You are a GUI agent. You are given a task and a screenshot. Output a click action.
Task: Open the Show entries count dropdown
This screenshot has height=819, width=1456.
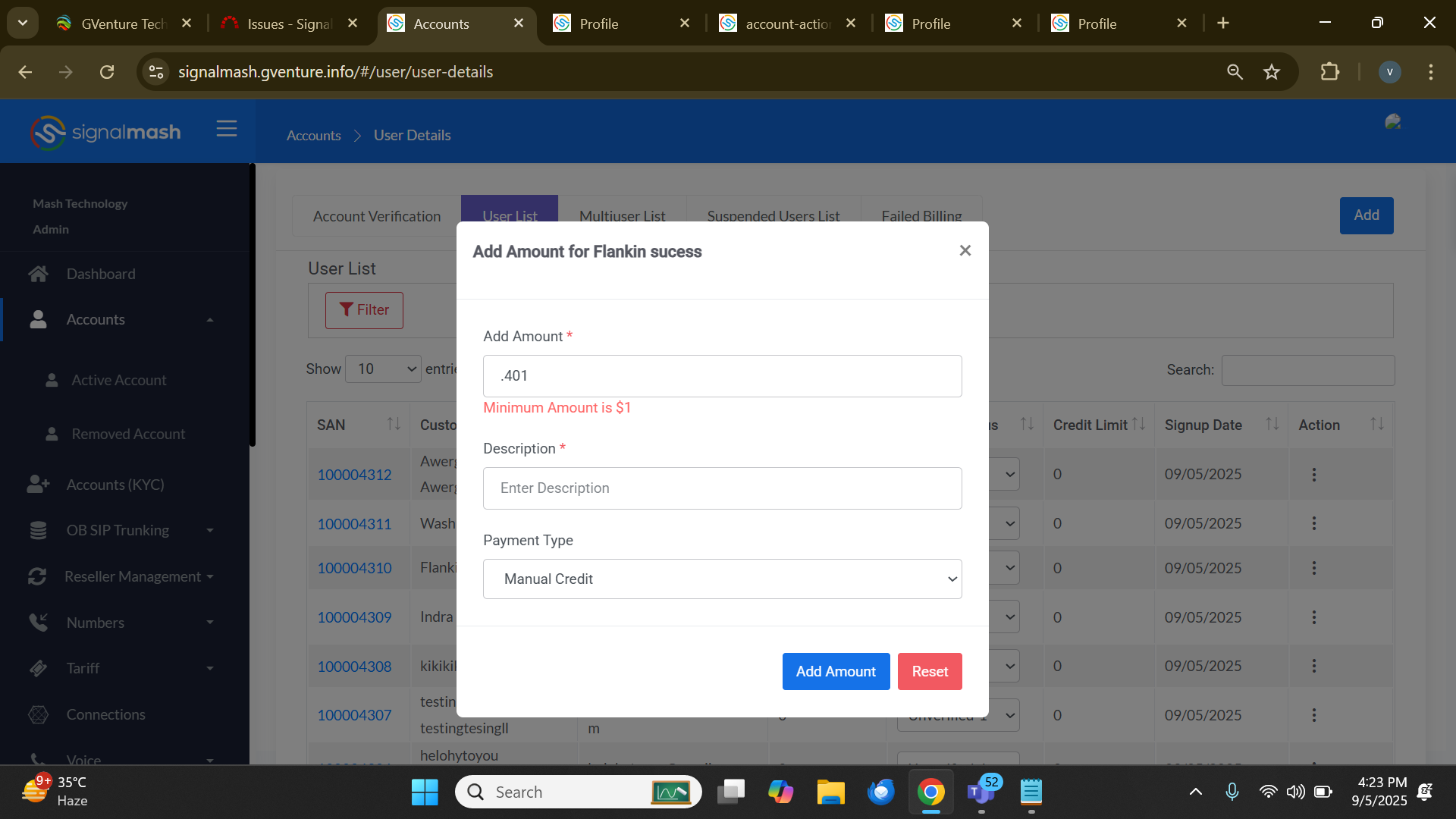click(x=383, y=369)
